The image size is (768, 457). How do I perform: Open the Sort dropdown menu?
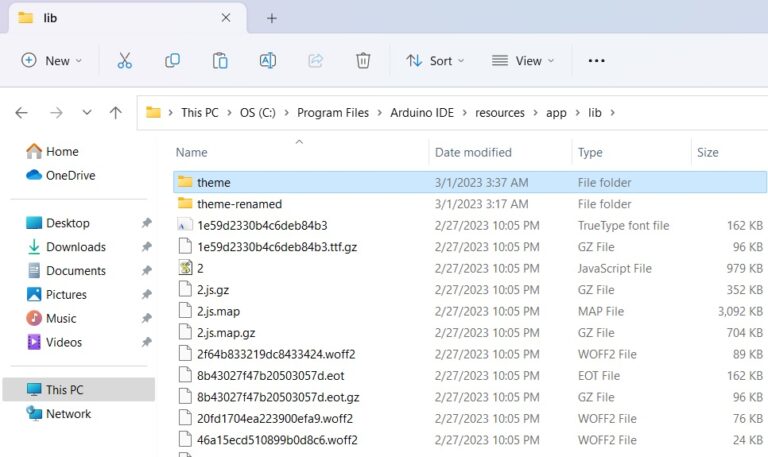point(435,61)
